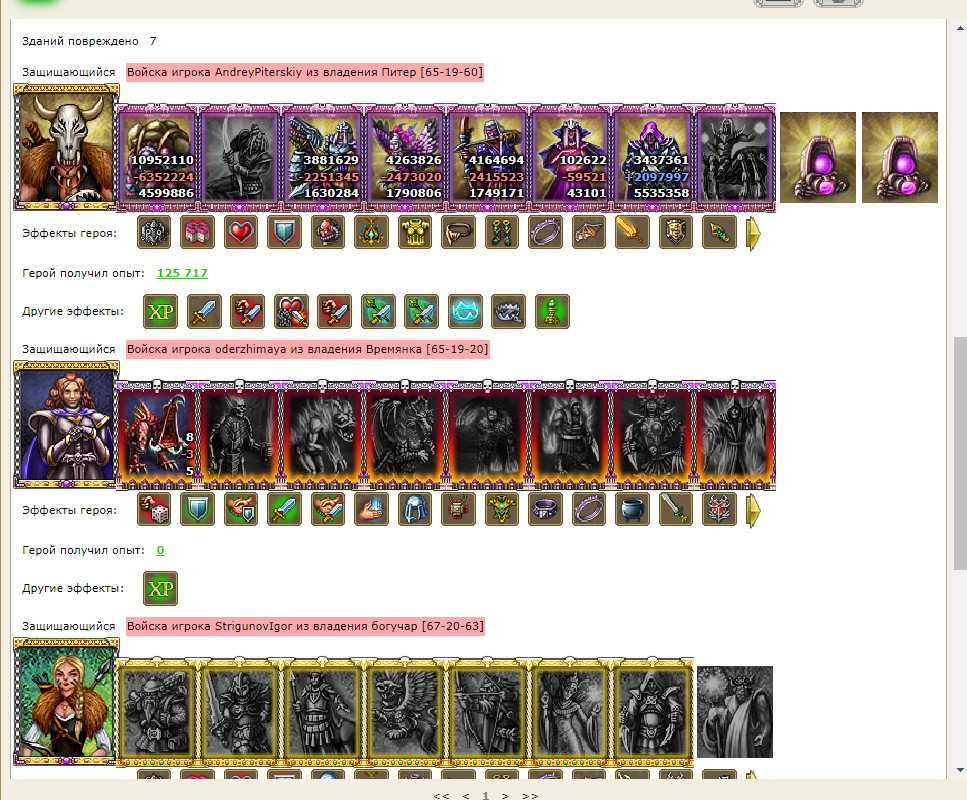Expand StrigunovIgor's hero effects with yellow arrow
This screenshot has height=800, width=967.
752,775
